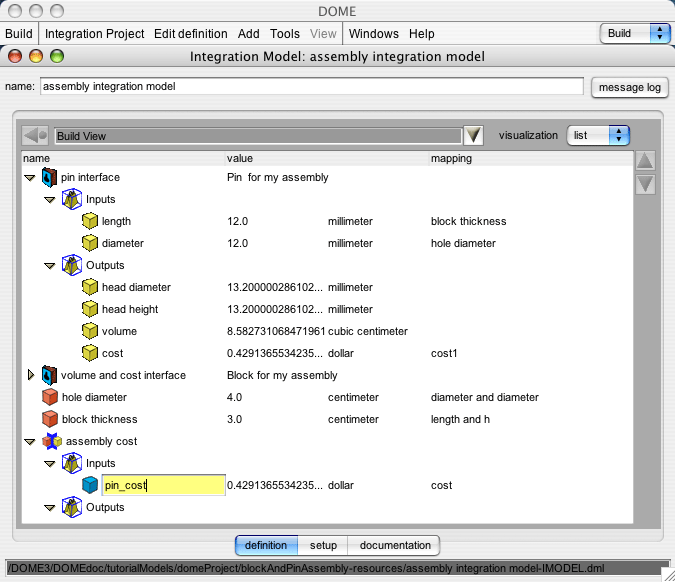Screen dimensions: 675x582
Task: Click the blue cube icon beside pin_cost
Action: (90, 485)
